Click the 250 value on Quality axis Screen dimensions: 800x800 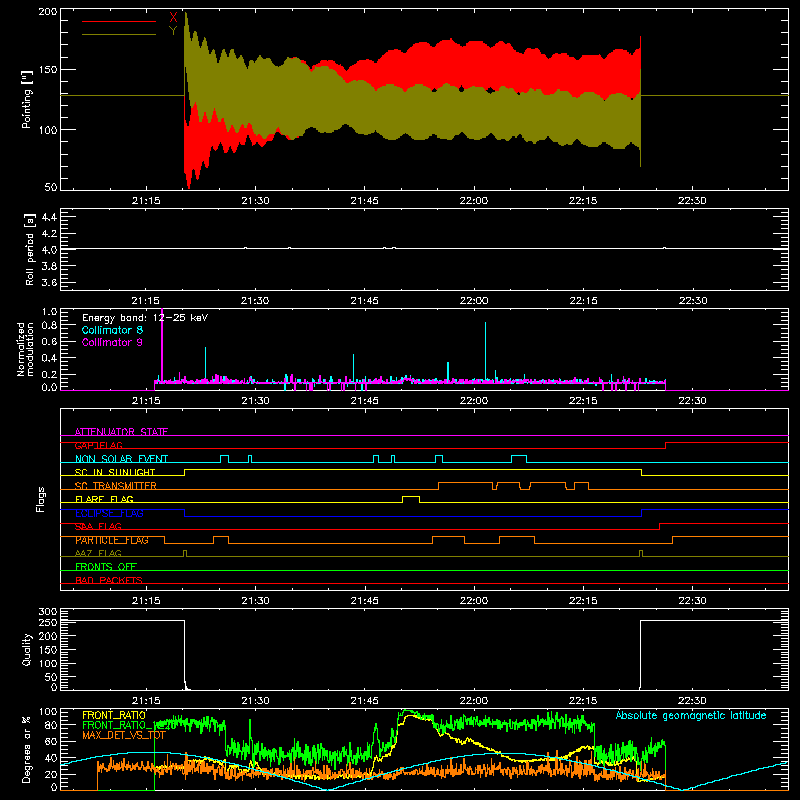tap(47, 622)
